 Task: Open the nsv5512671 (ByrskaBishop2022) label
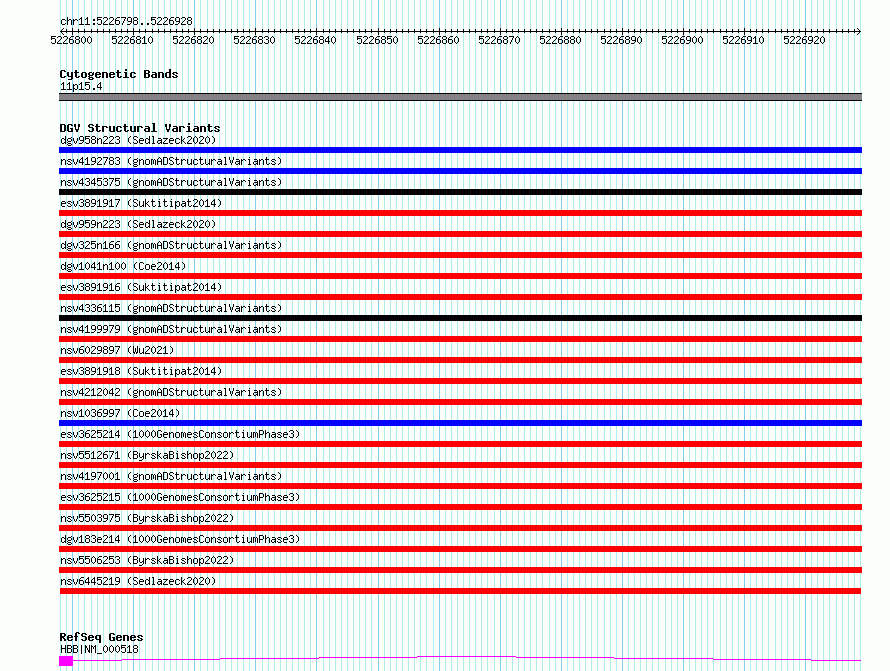(147, 455)
